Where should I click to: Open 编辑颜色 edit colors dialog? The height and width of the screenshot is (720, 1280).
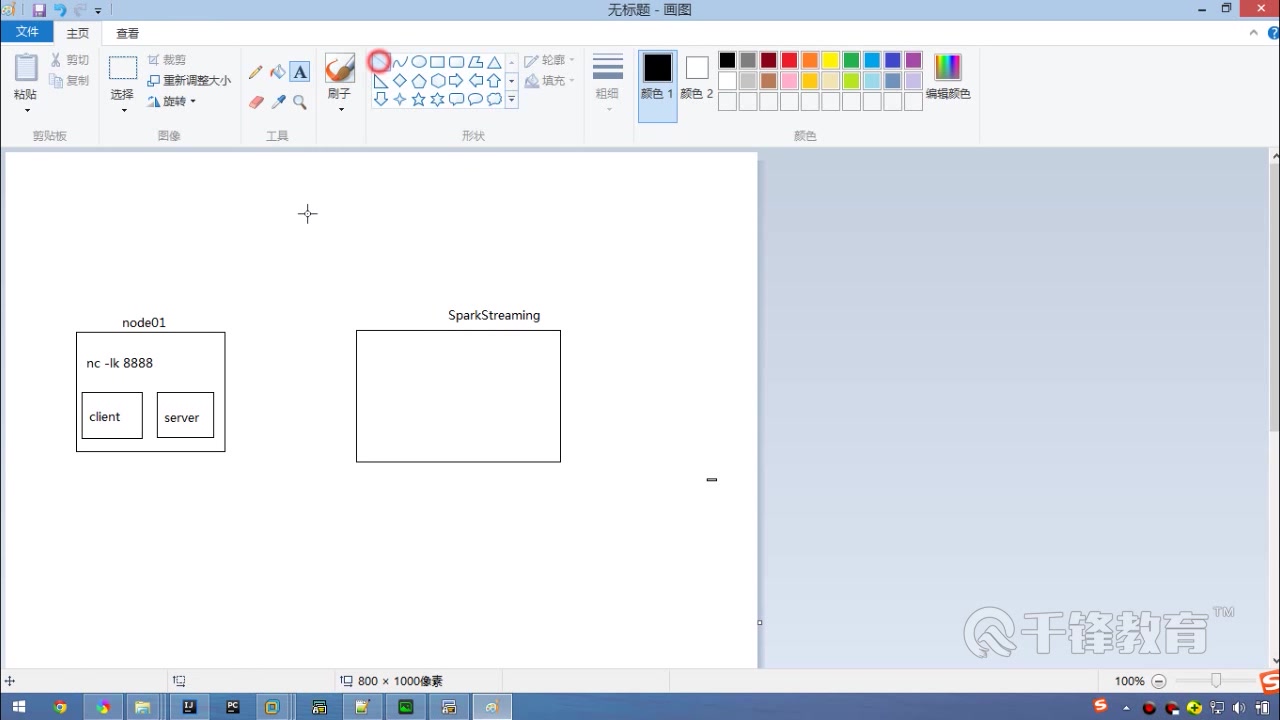947,76
